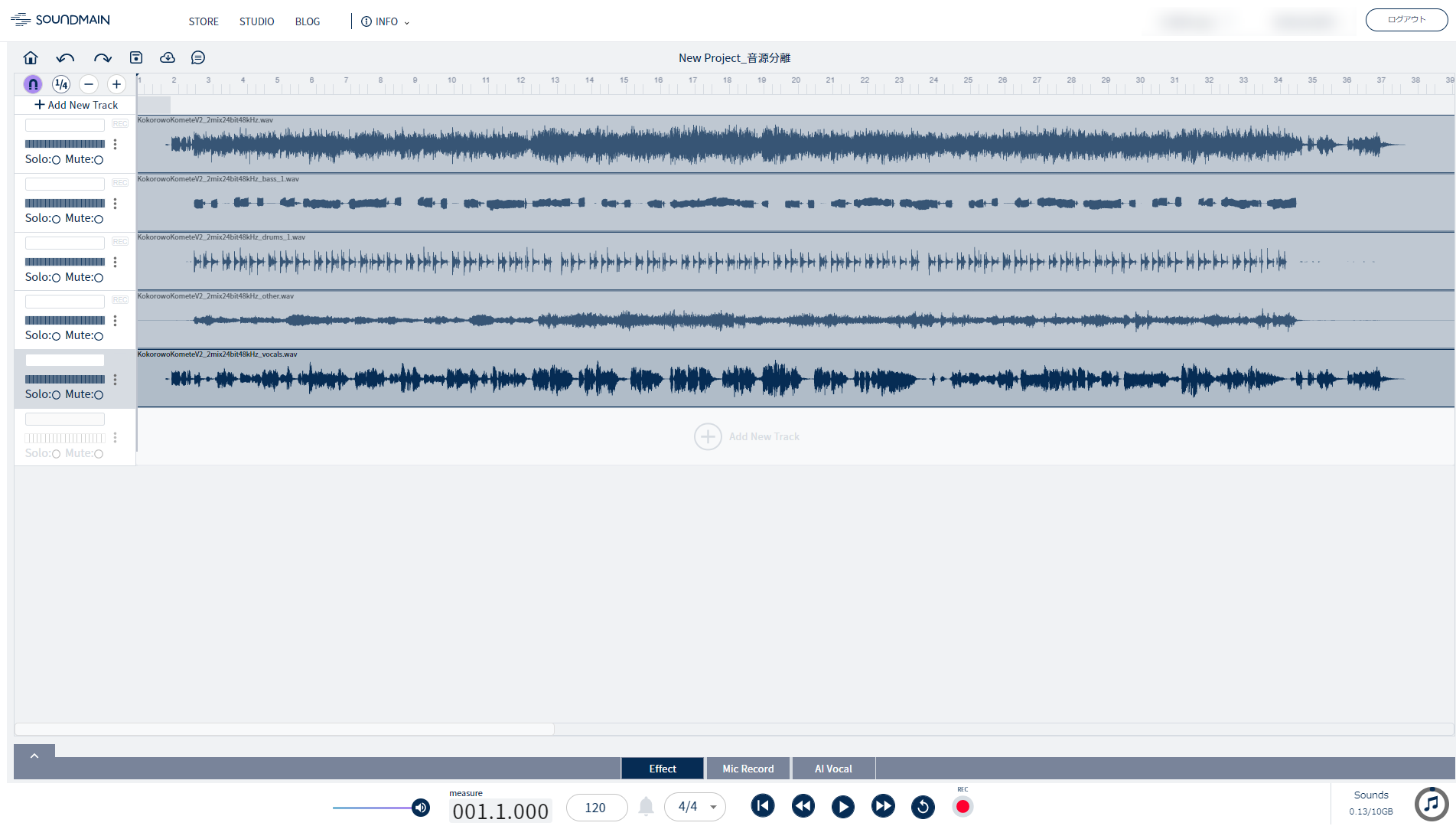Adjust the vocals track volume meter
The height and width of the screenshot is (826, 1456).
(x=65, y=379)
